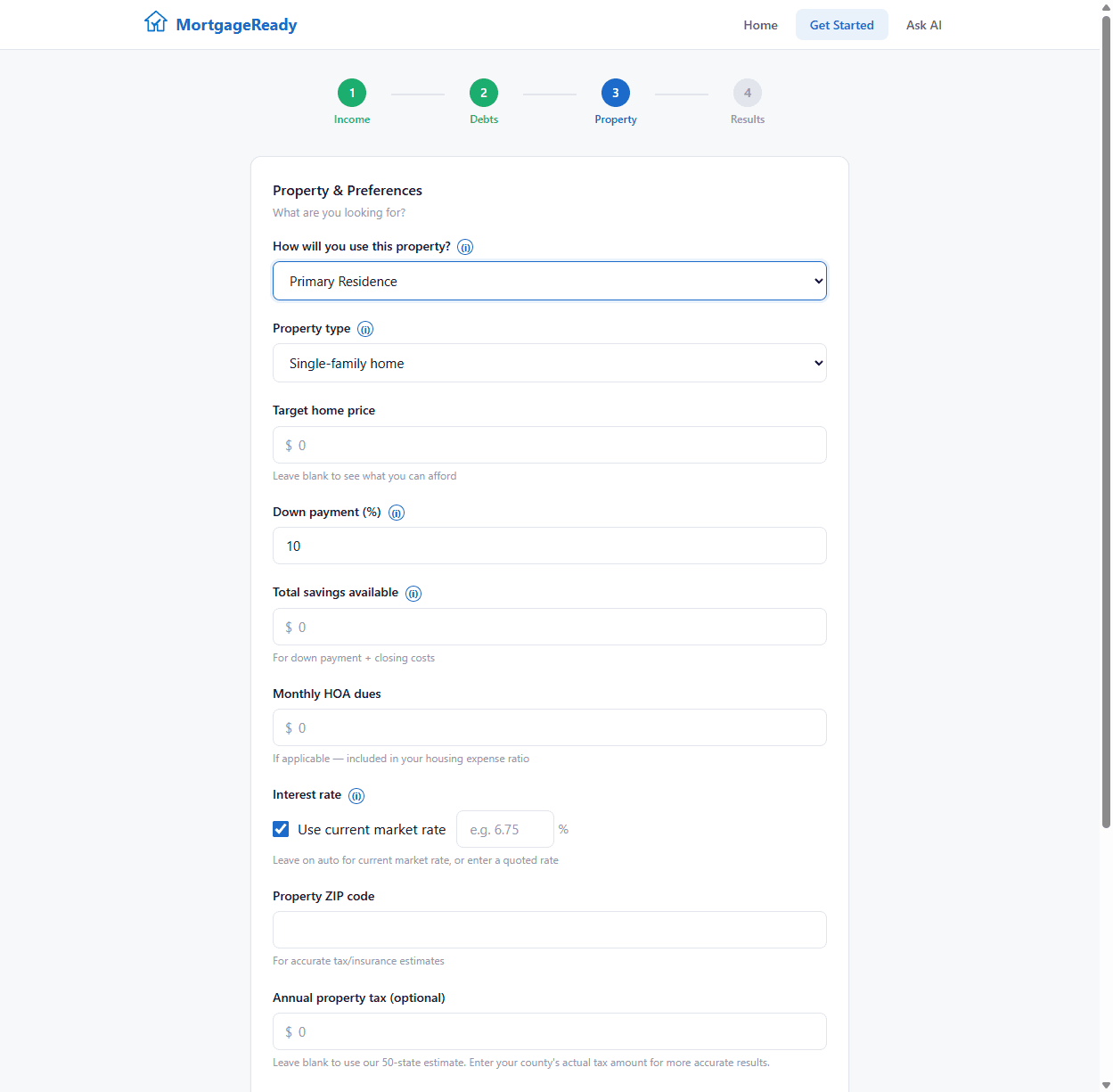Click the Down payment info icon
The height and width of the screenshot is (1092, 1113).
396,513
